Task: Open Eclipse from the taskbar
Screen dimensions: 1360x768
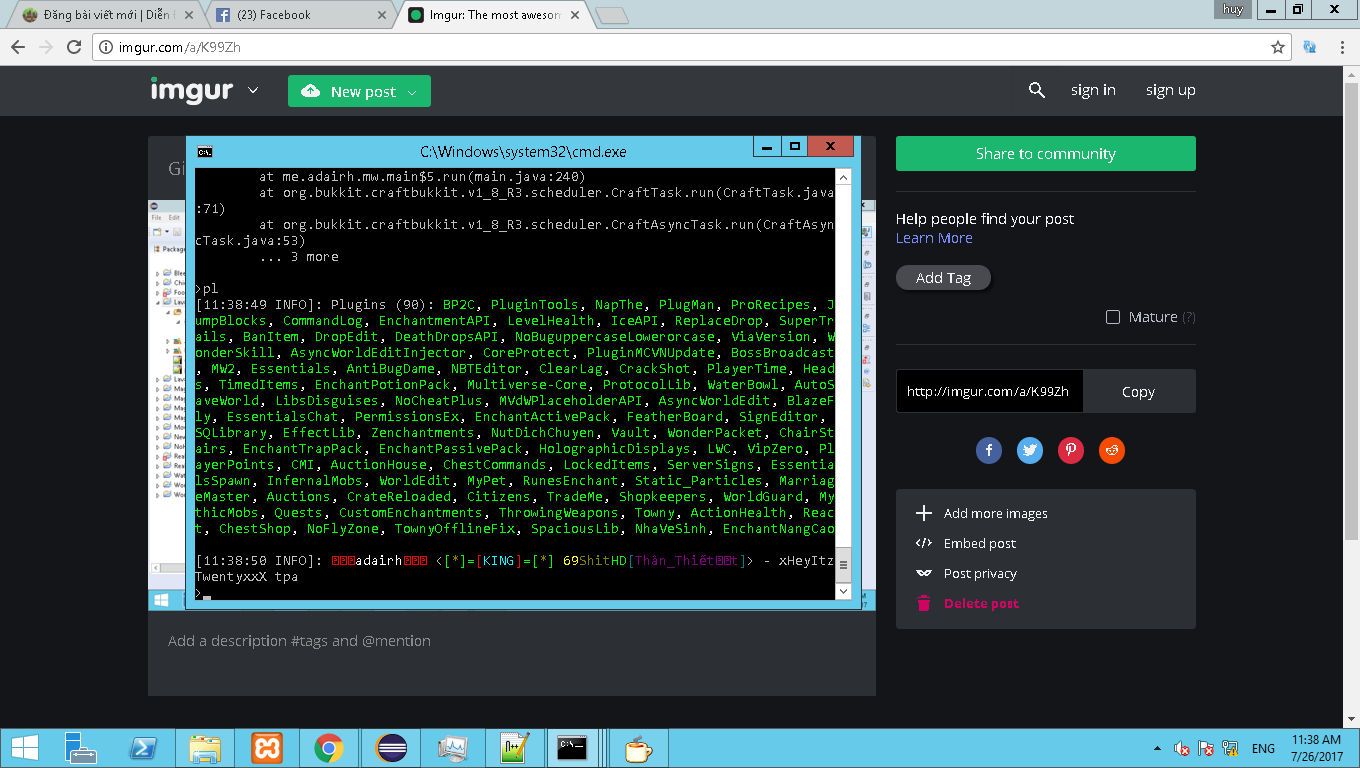Action: tap(391, 748)
